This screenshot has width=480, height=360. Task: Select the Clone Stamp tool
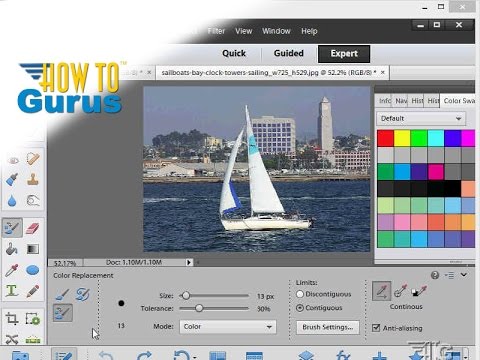coord(33,180)
